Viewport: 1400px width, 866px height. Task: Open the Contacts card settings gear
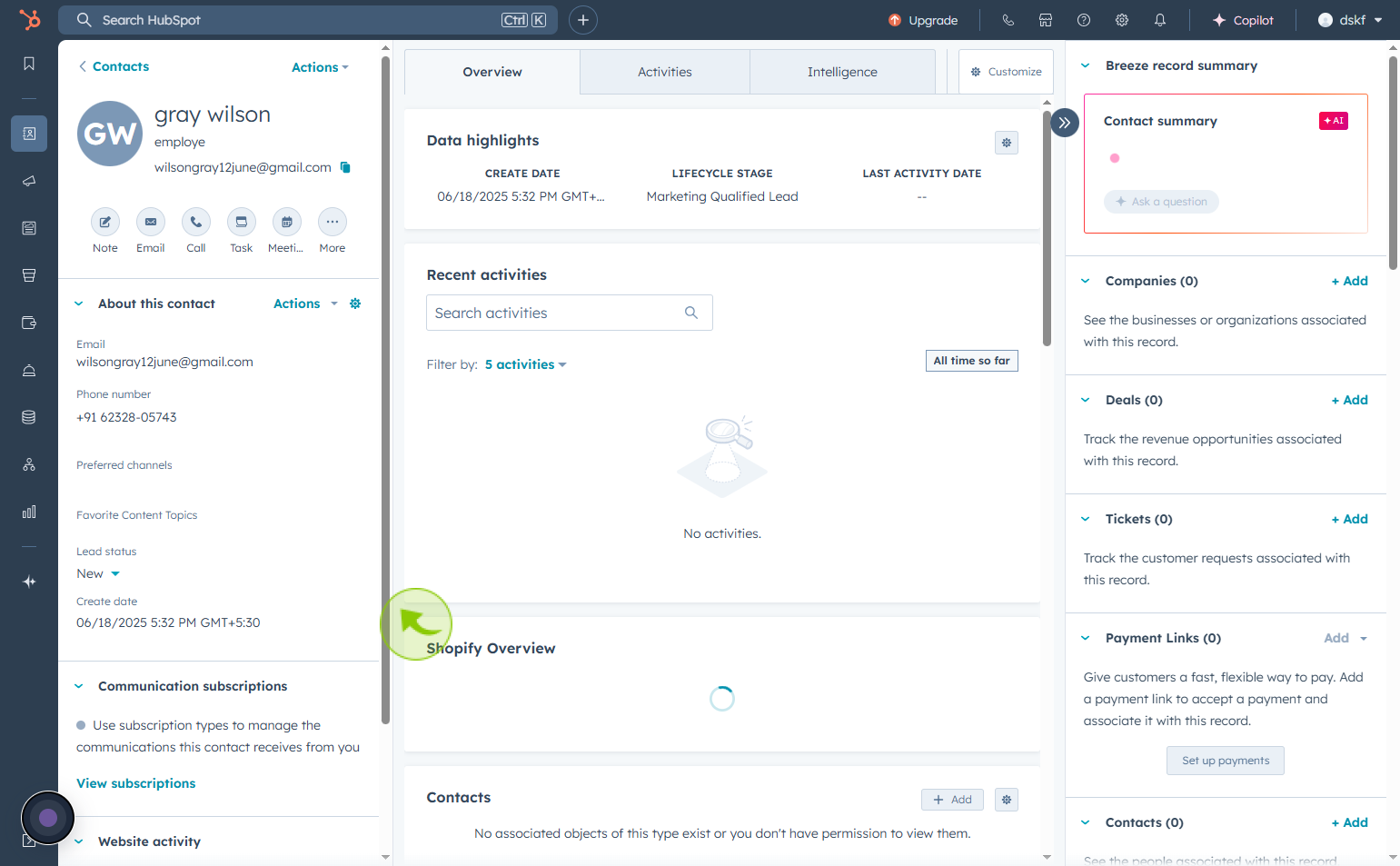pyautogui.click(x=1007, y=800)
